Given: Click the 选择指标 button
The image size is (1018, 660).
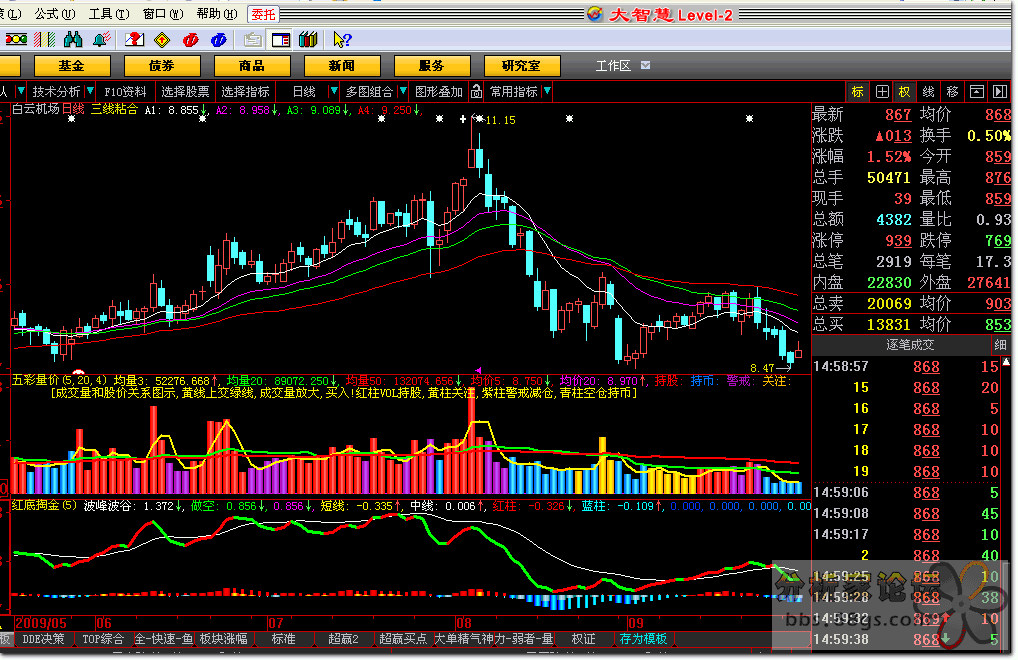Looking at the screenshot, I should coord(245,92).
